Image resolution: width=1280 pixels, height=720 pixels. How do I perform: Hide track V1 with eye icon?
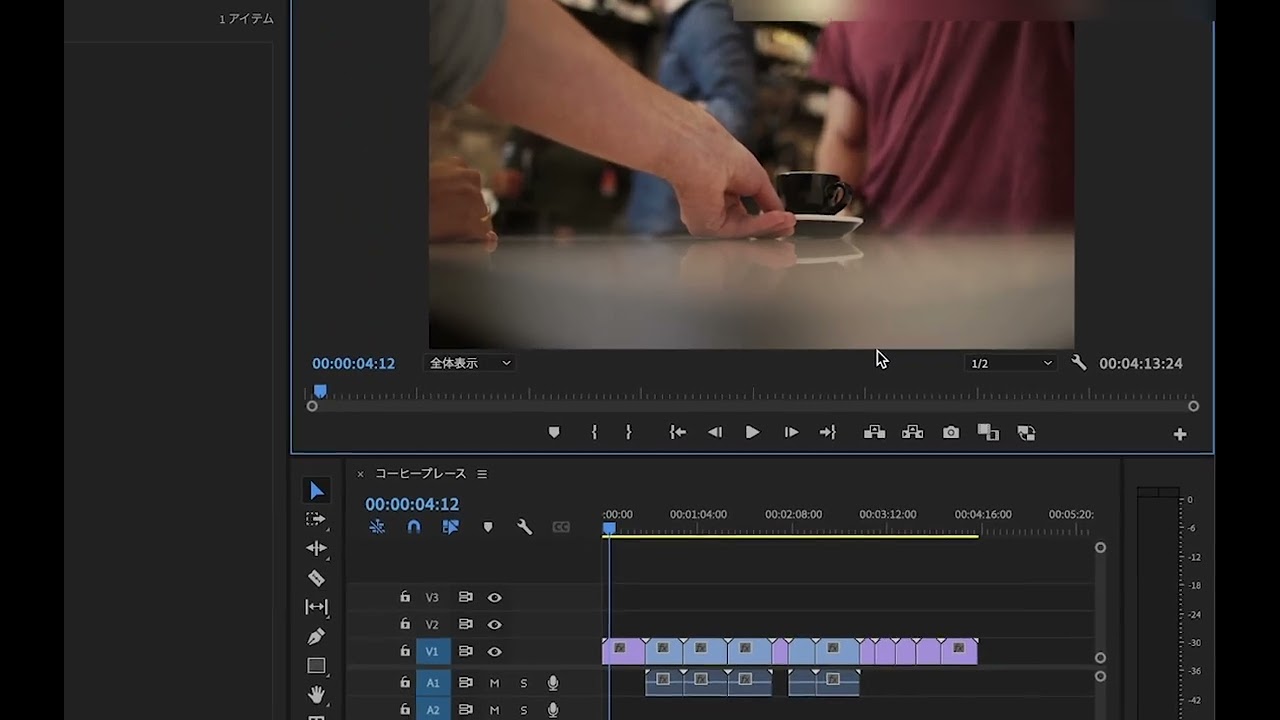(x=494, y=651)
